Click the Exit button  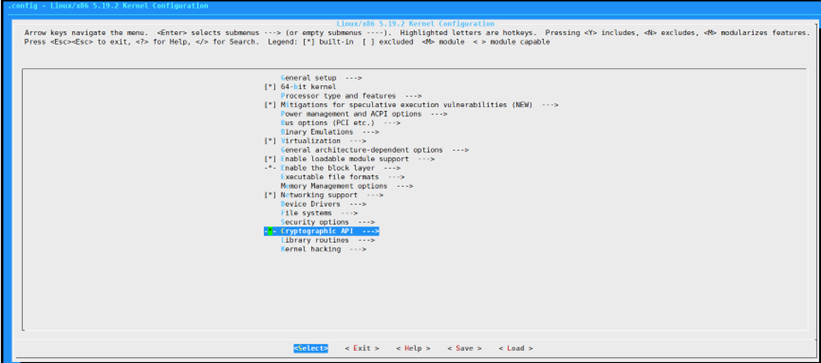(362, 348)
